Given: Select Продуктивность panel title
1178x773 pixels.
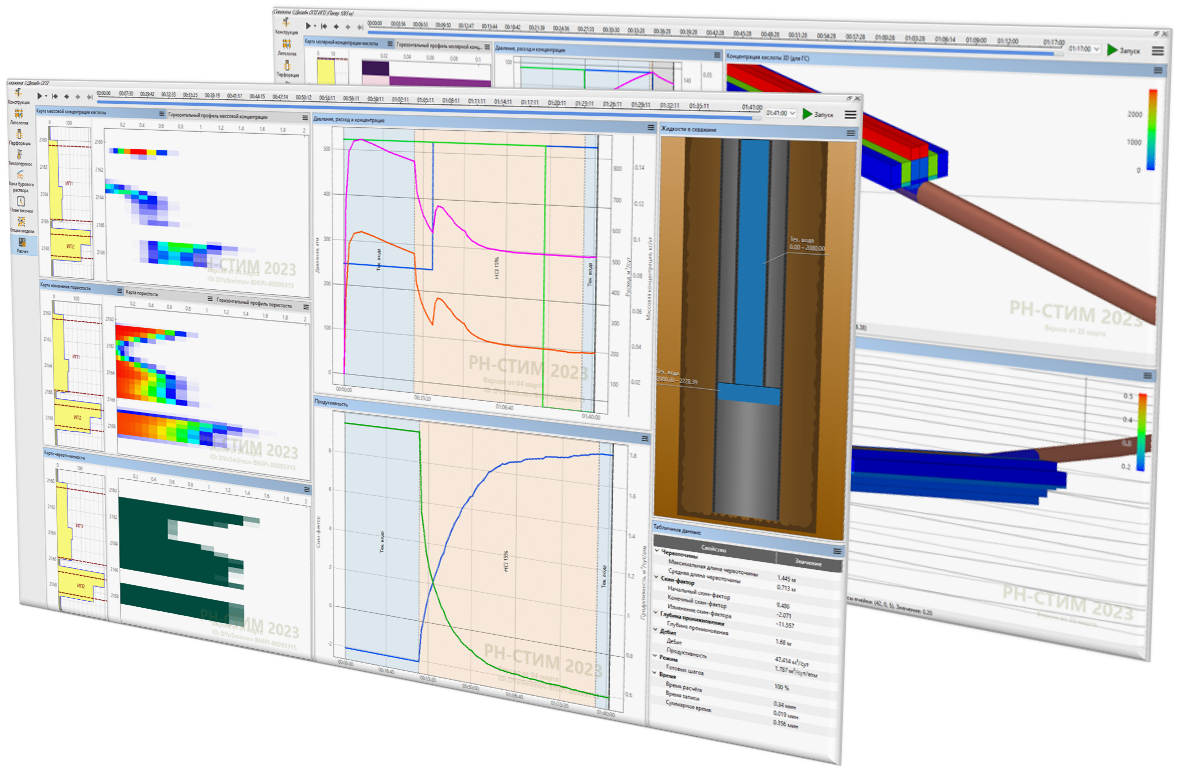Looking at the screenshot, I should (x=332, y=403).
